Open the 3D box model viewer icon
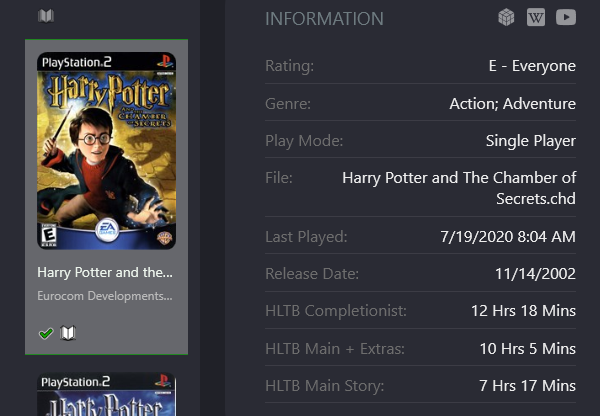The height and width of the screenshot is (416, 600). coord(506,17)
